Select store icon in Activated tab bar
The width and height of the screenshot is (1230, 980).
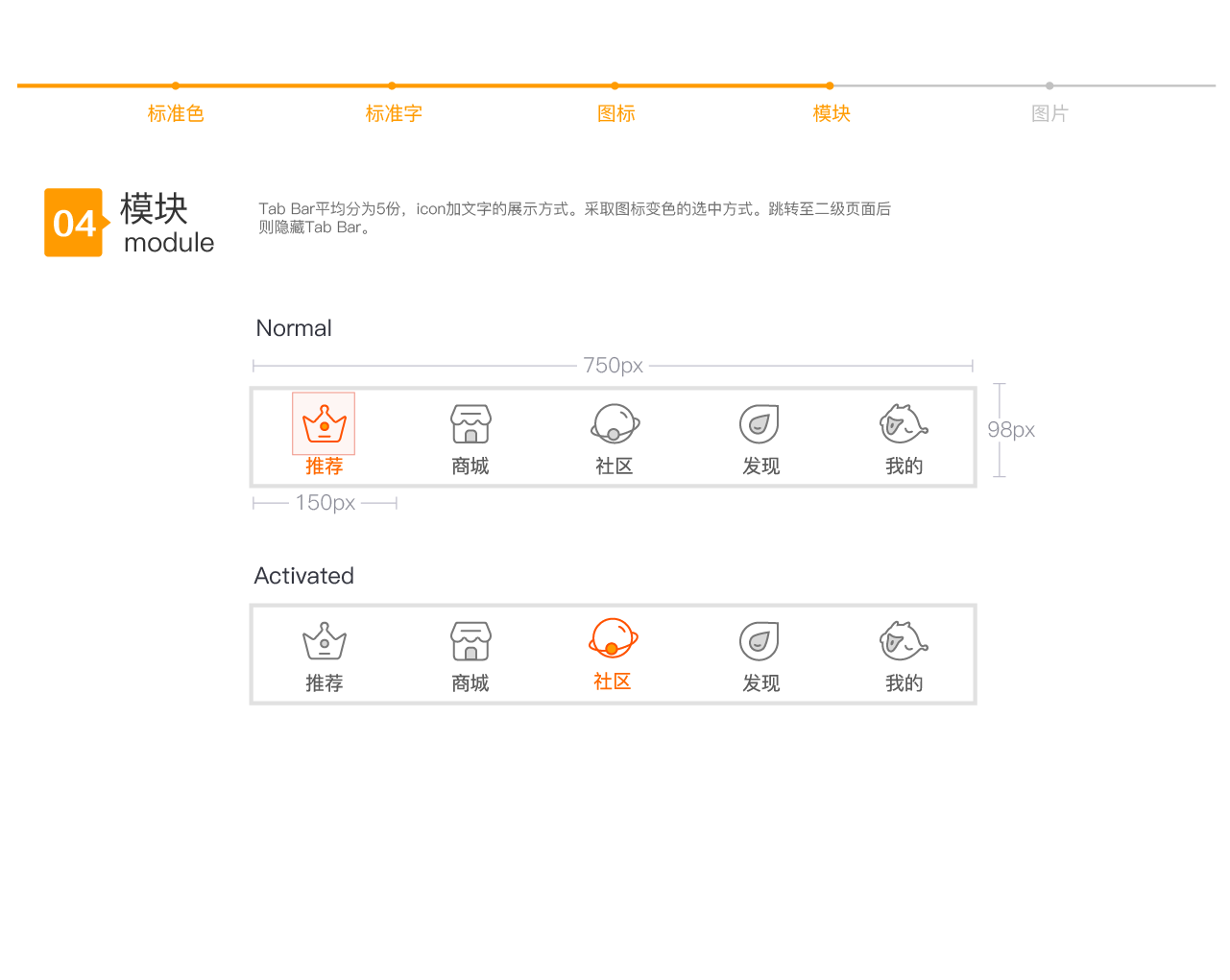470,641
